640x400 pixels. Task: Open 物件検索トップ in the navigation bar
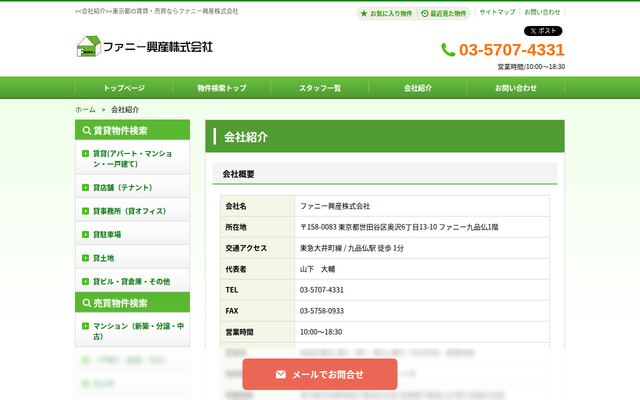pyautogui.click(x=222, y=88)
